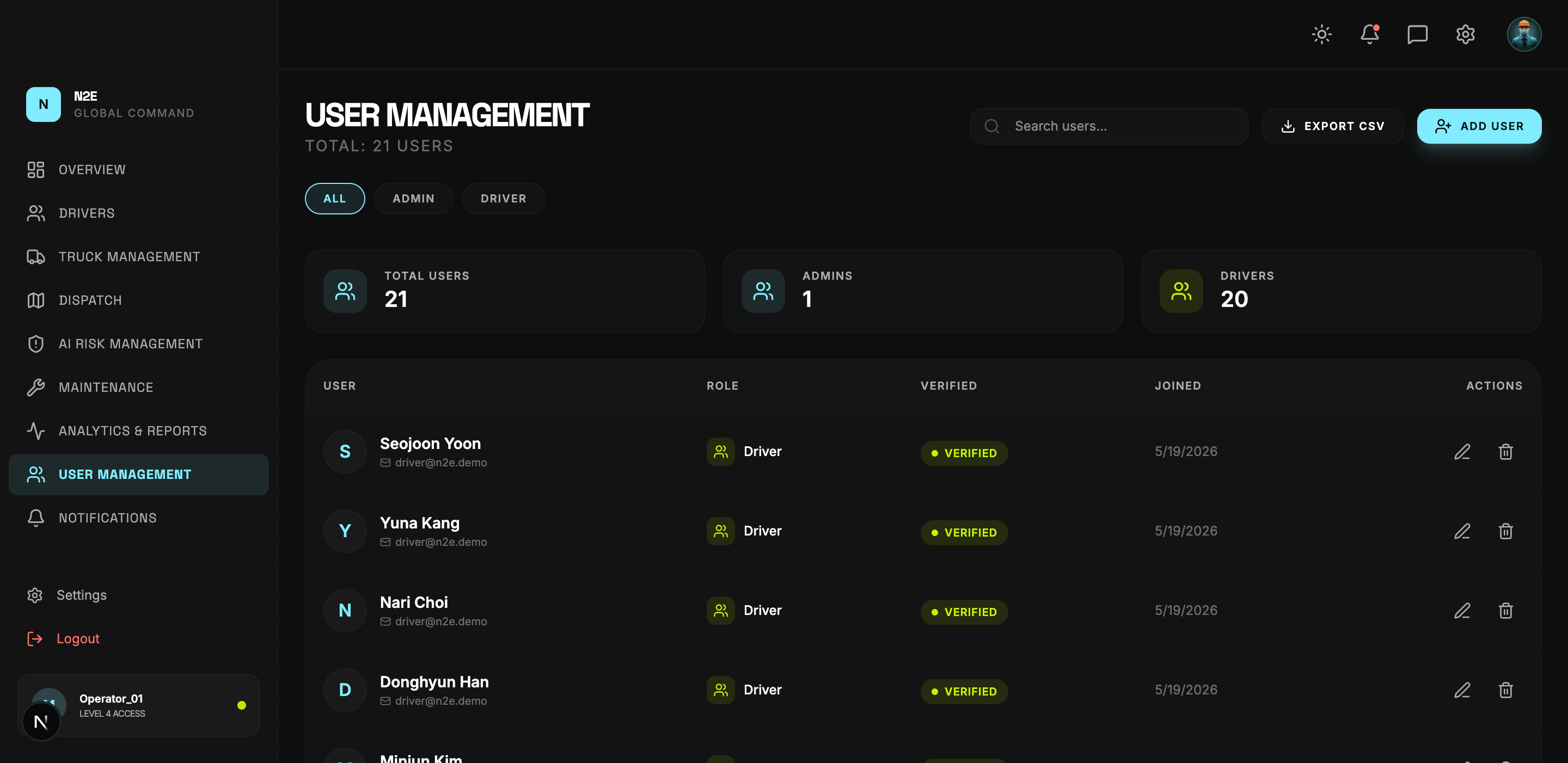This screenshot has height=763, width=1568.
Task: Click Operator_01 profile card
Action: (x=139, y=705)
